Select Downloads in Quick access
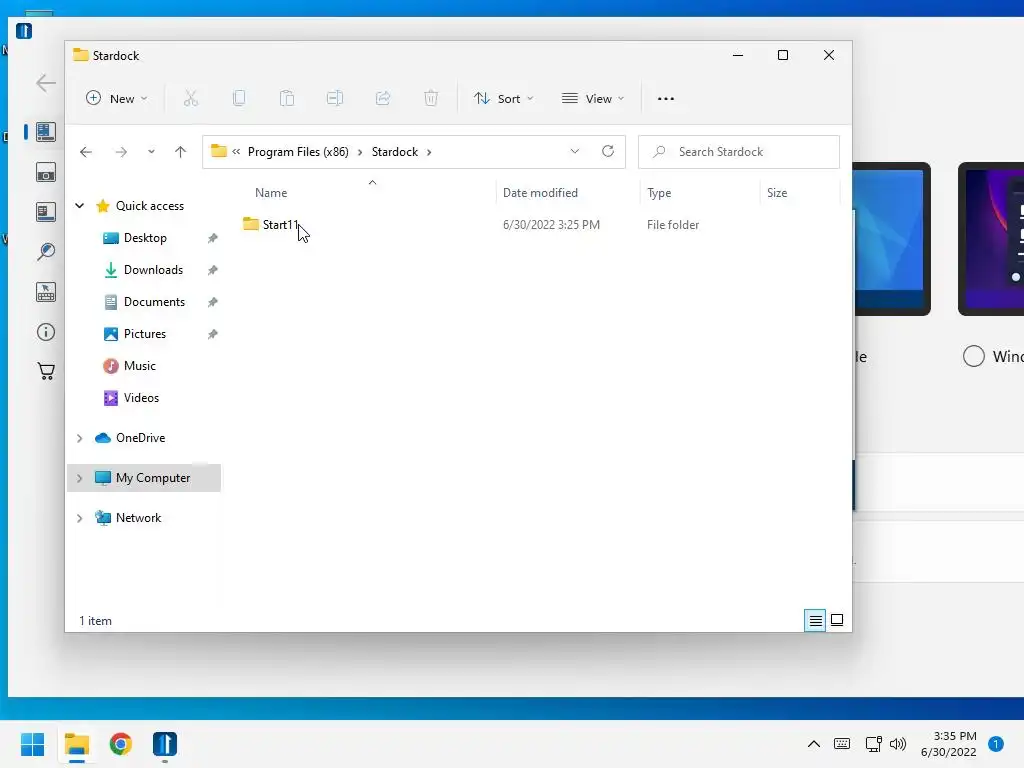1024x768 pixels. [153, 270]
